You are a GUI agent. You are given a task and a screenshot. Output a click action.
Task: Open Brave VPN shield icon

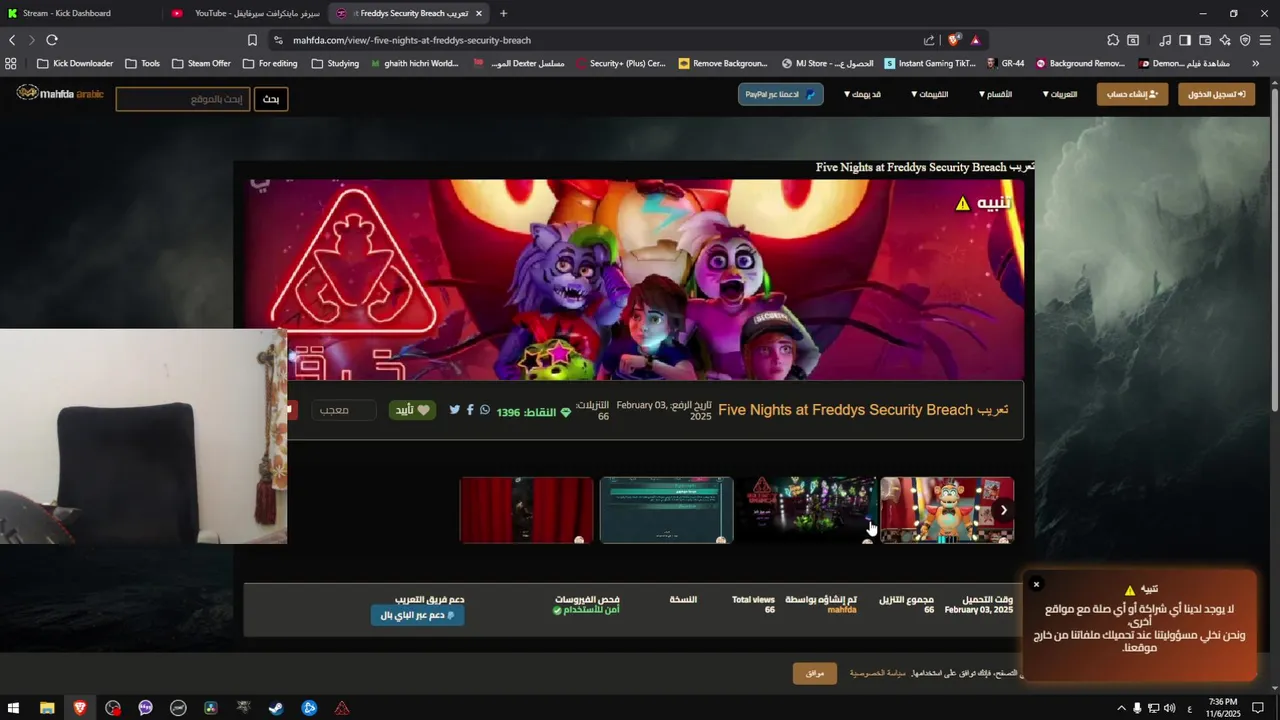[x=1245, y=40]
